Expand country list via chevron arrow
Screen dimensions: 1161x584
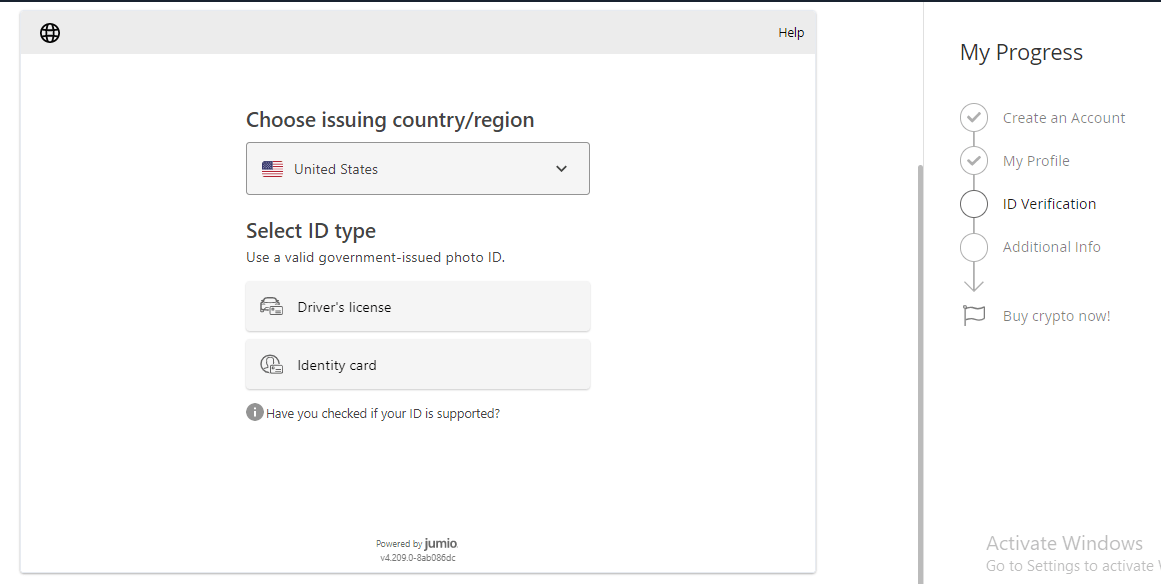(561, 169)
